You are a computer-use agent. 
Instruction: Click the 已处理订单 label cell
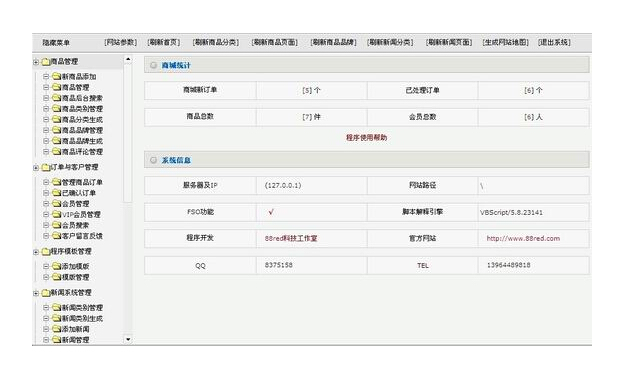pyautogui.click(x=423, y=91)
